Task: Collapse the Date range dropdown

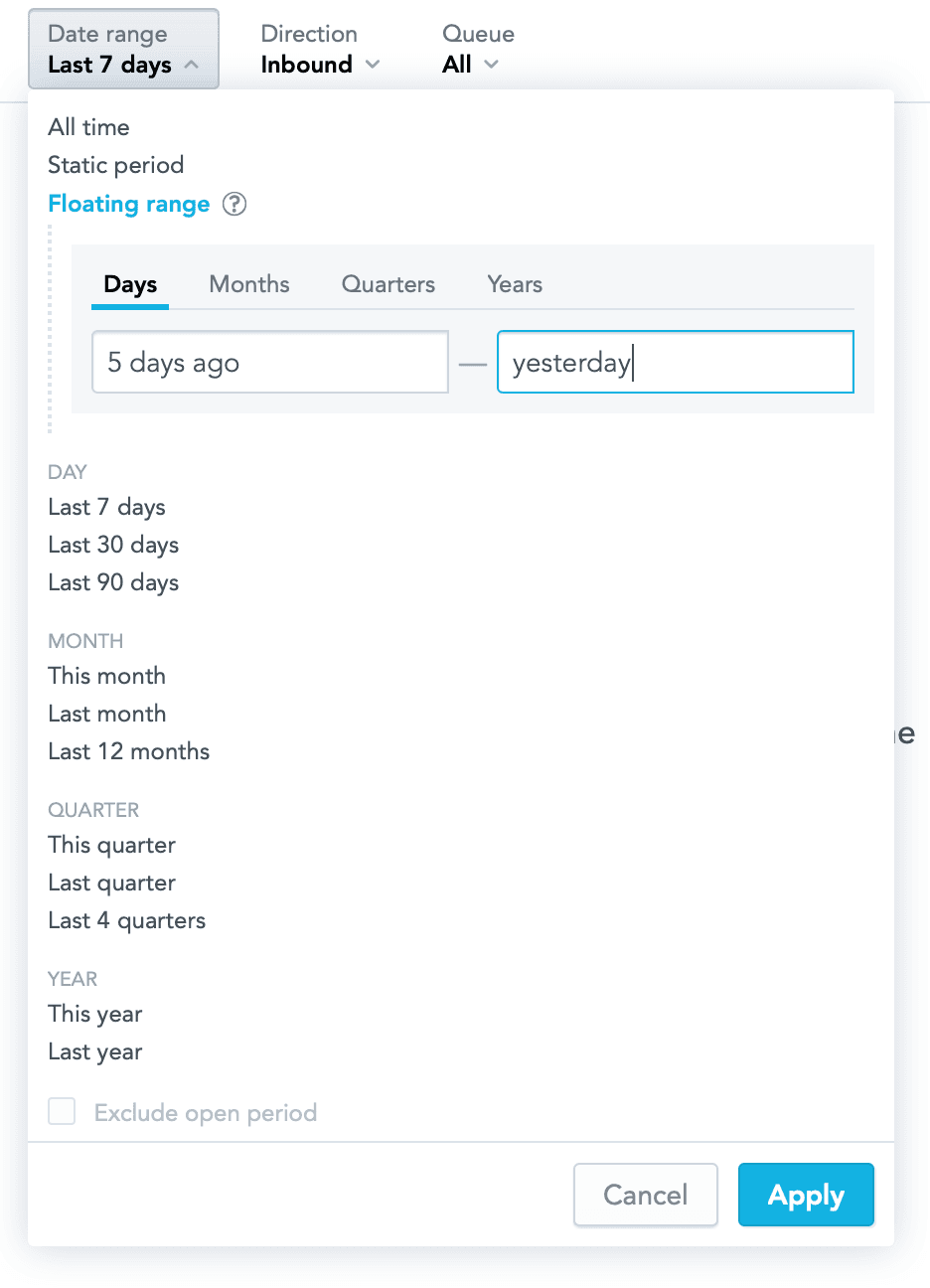Action: (123, 48)
